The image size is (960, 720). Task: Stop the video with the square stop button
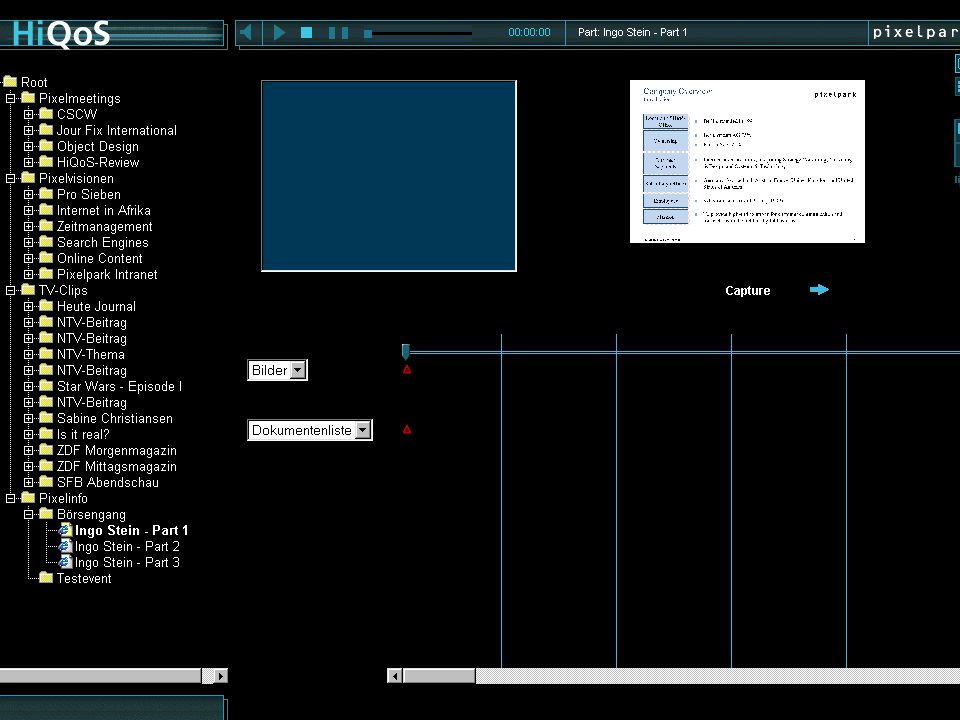coord(307,32)
